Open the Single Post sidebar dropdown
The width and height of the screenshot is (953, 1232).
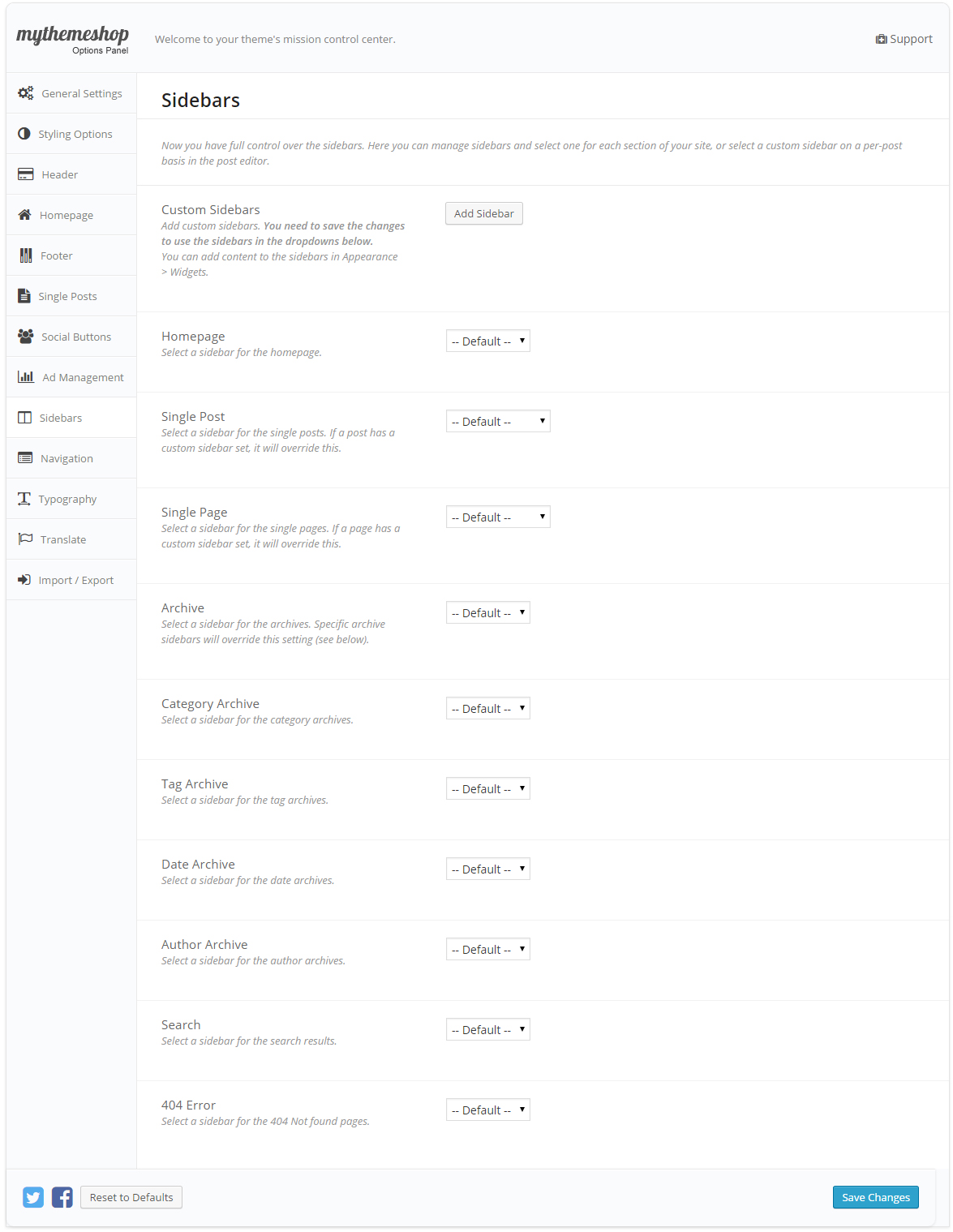[498, 421]
